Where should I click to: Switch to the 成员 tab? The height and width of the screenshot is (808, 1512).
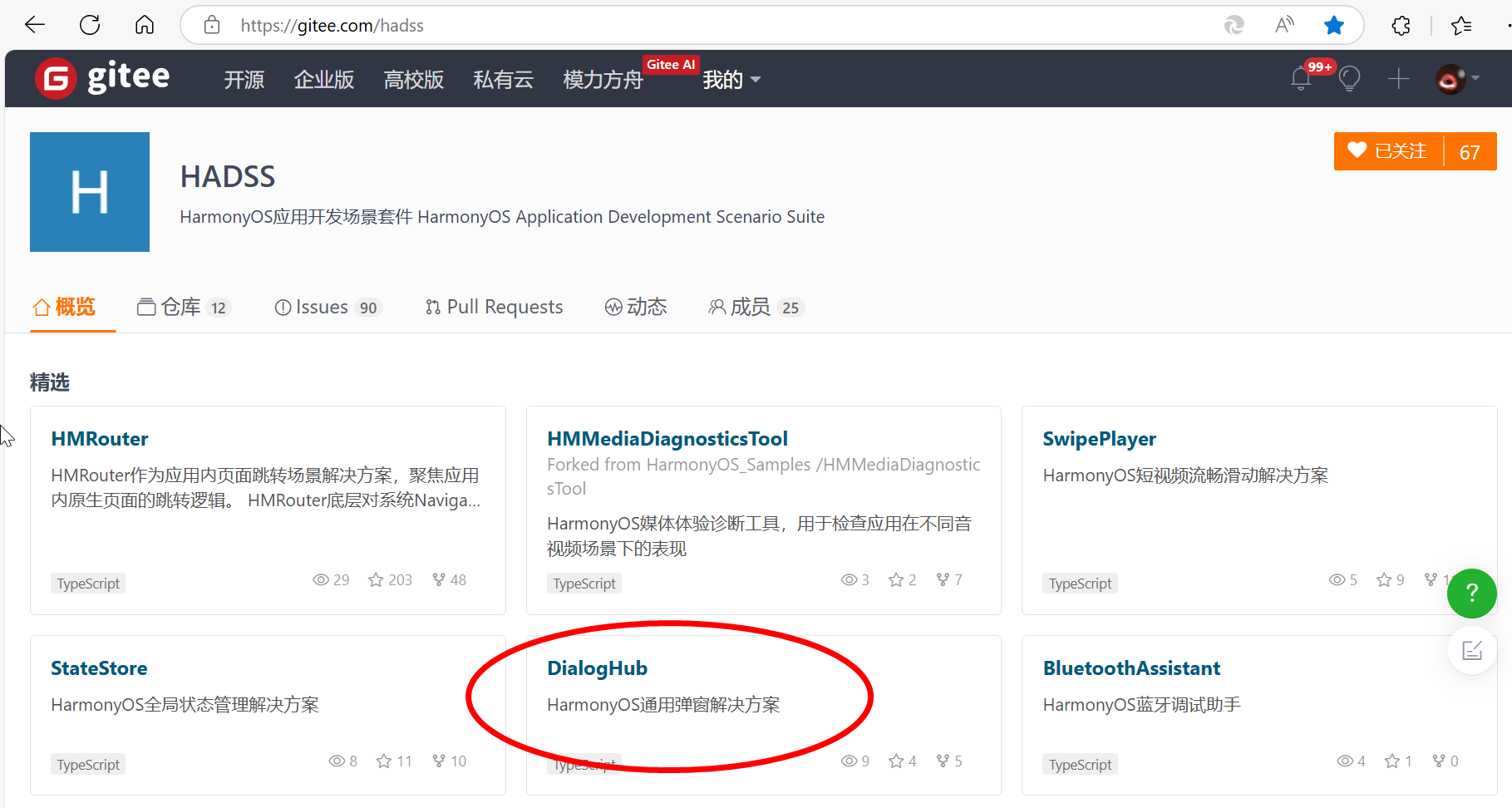[x=756, y=308]
